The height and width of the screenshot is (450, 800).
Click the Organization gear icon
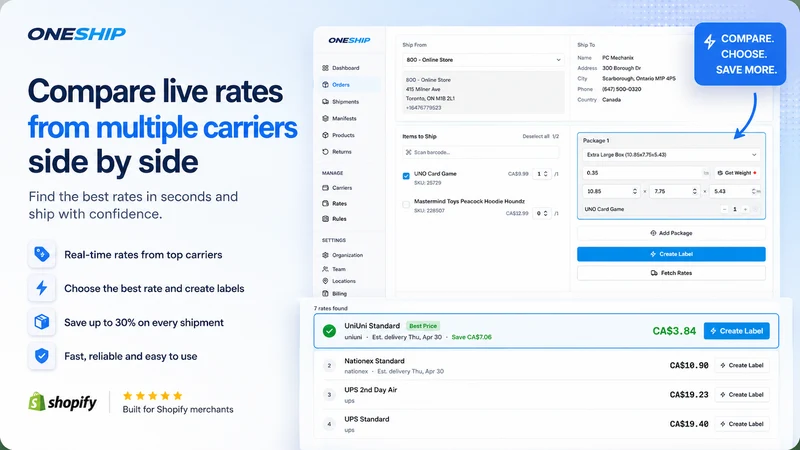click(326, 255)
